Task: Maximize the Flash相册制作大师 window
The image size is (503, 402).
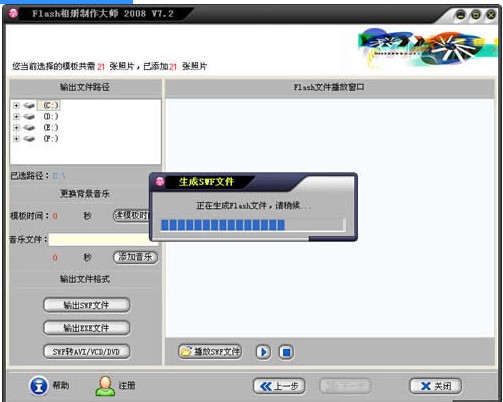Action: click(476, 15)
